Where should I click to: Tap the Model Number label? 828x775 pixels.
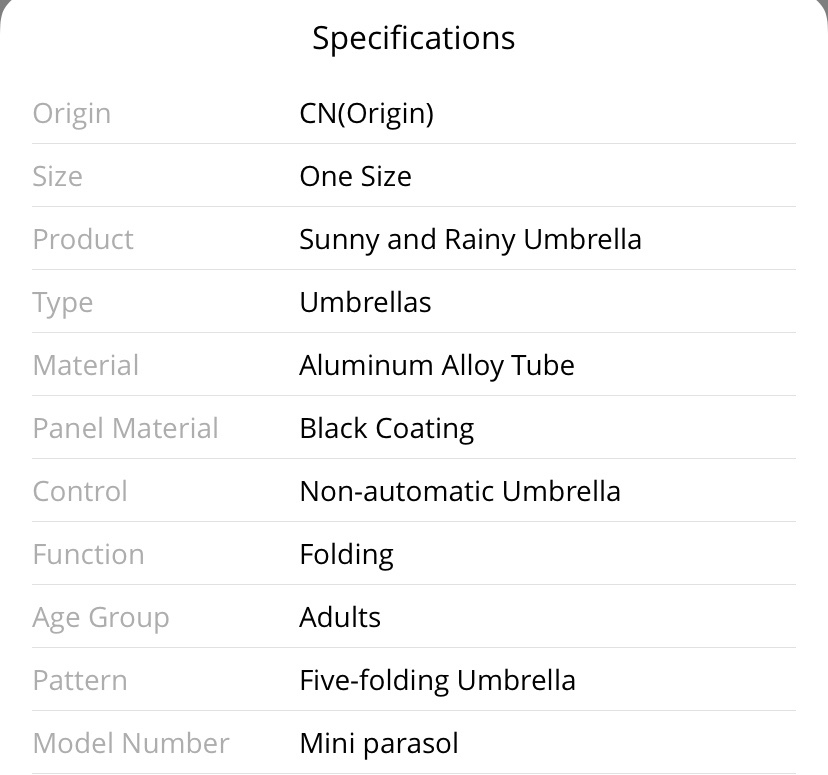click(x=131, y=743)
